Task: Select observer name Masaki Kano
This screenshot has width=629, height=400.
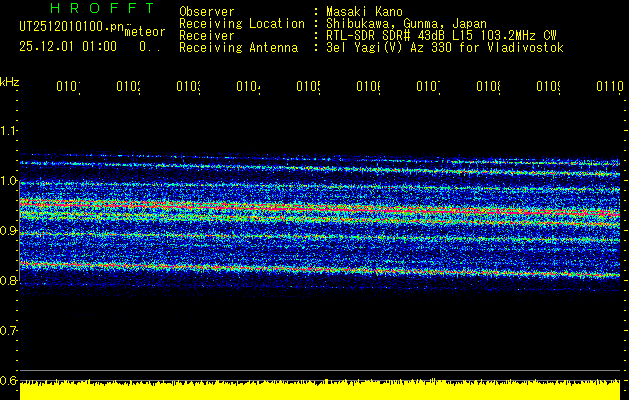Action: 362,10
